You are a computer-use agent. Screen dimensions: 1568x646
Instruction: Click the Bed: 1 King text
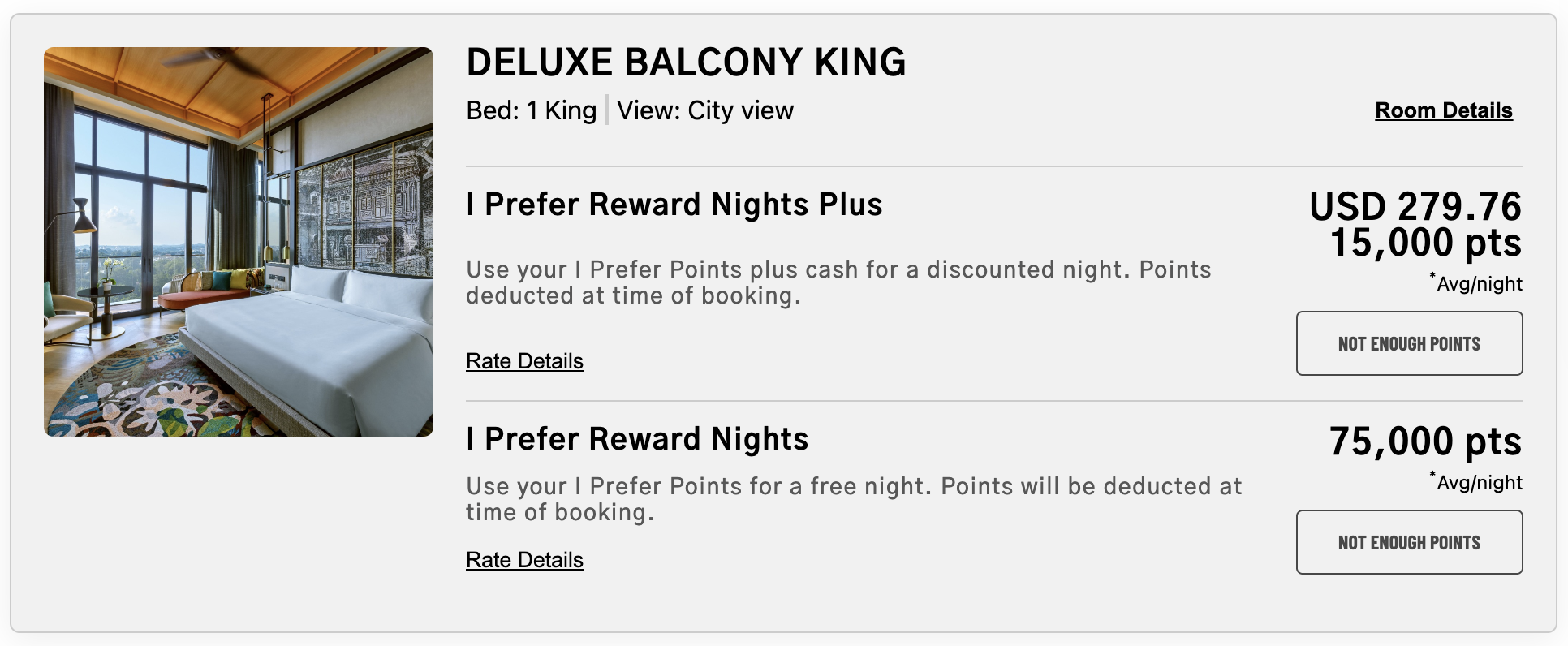pyautogui.click(x=531, y=110)
